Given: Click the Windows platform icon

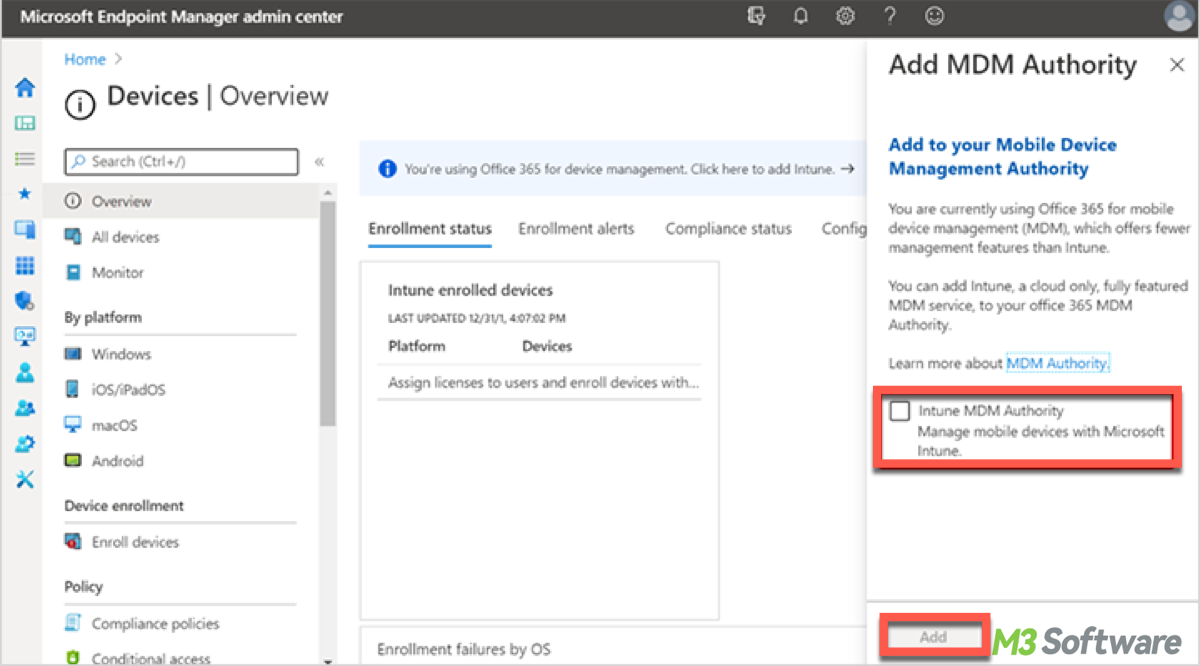Looking at the screenshot, I should coord(73,354).
